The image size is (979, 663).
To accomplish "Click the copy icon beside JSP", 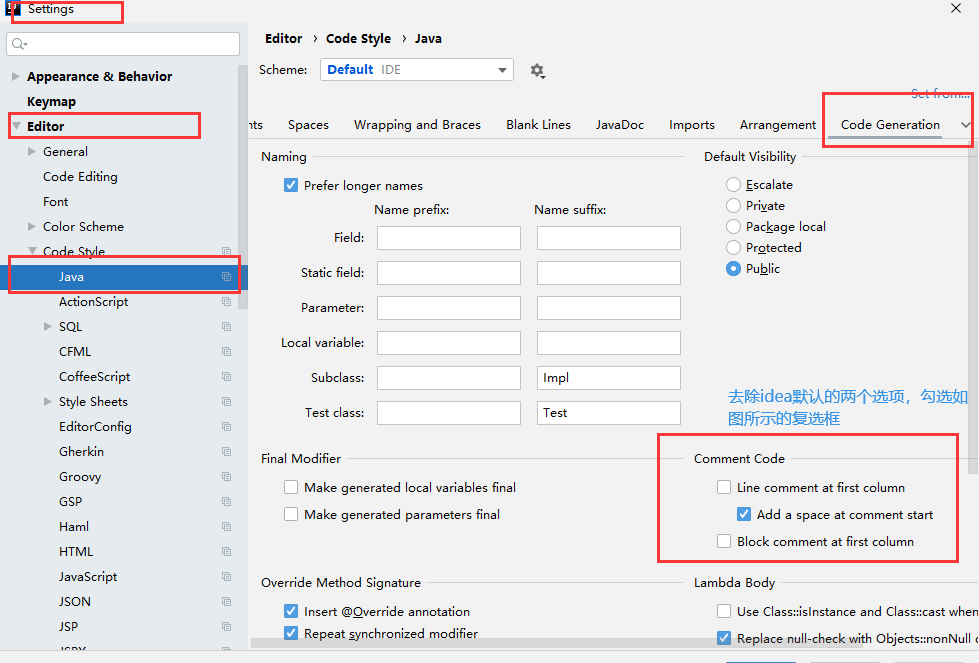I will coord(227,626).
